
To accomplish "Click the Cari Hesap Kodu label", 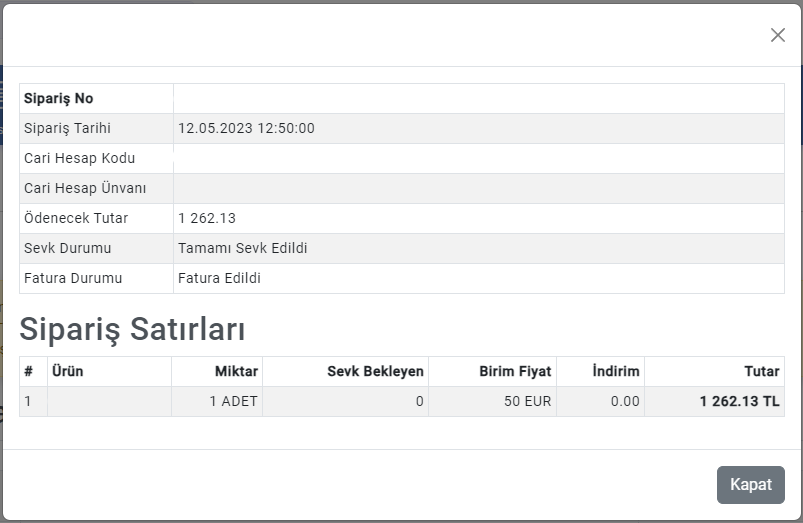I will coord(79,158).
